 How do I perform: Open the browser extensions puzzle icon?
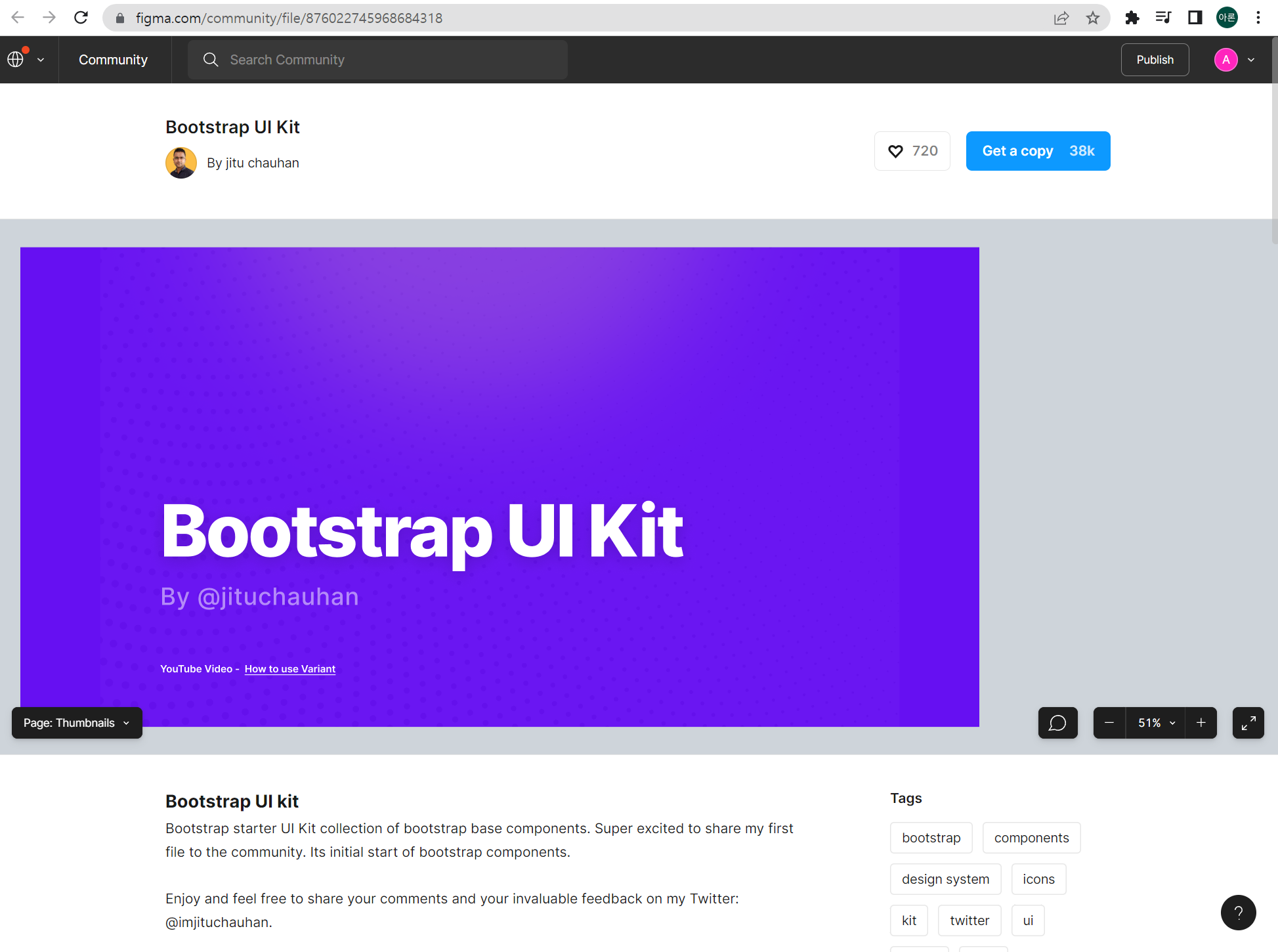[x=1132, y=18]
